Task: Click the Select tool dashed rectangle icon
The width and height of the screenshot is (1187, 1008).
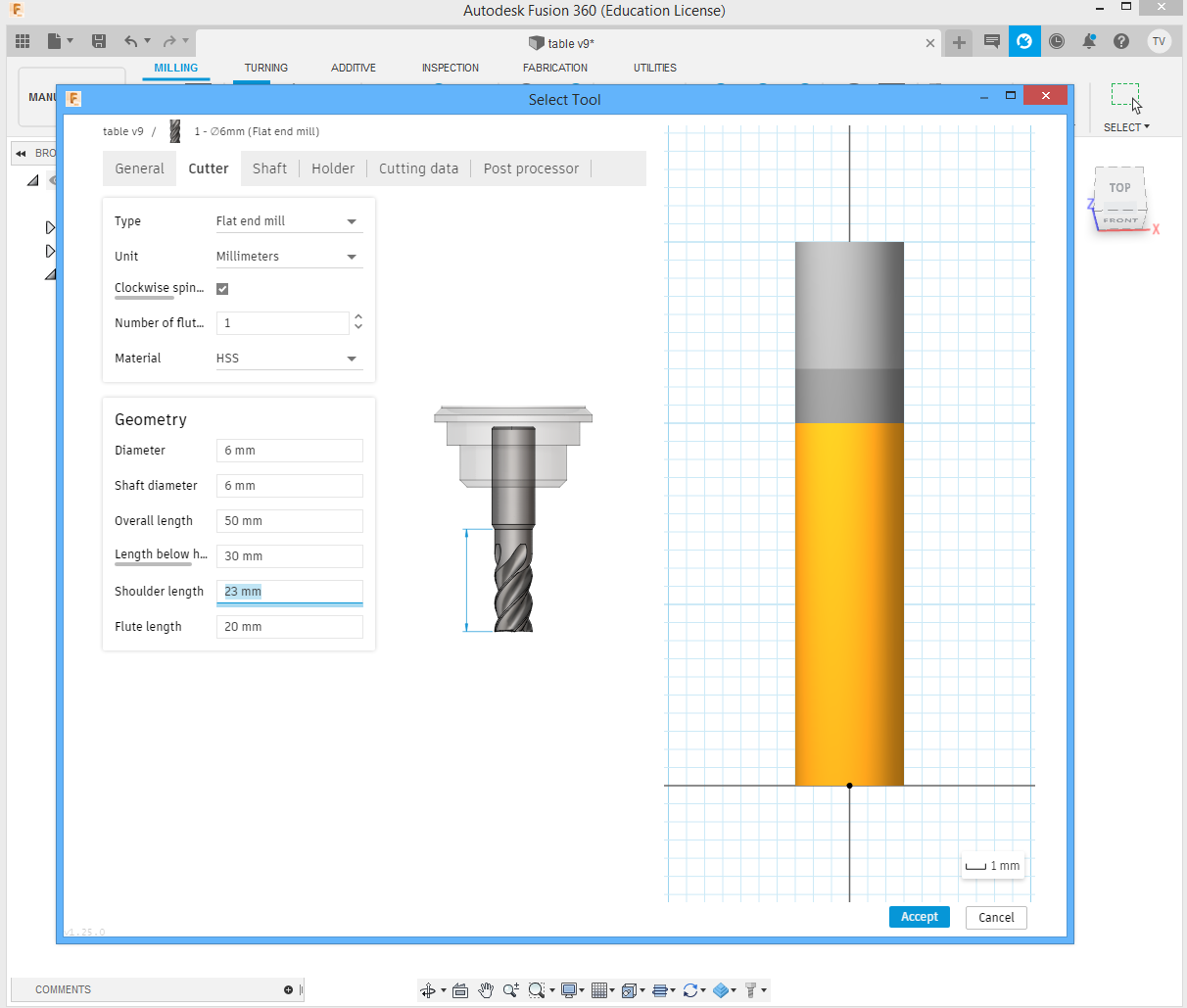Action: click(1126, 98)
